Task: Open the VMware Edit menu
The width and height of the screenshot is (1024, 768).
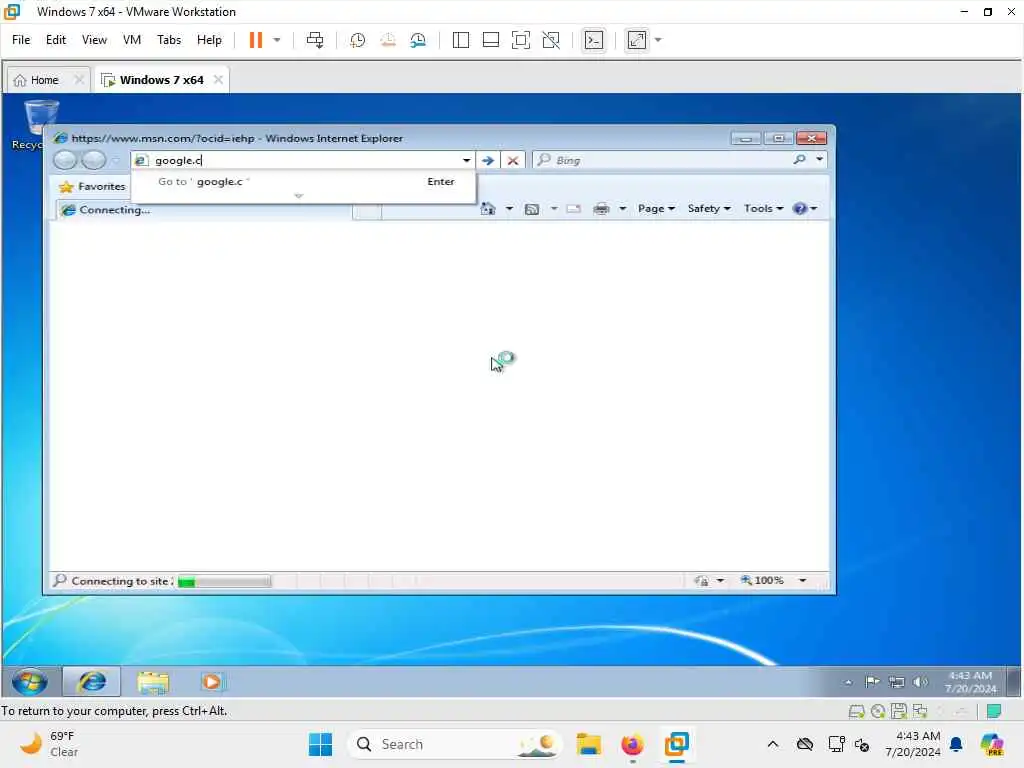Action: pyautogui.click(x=56, y=40)
